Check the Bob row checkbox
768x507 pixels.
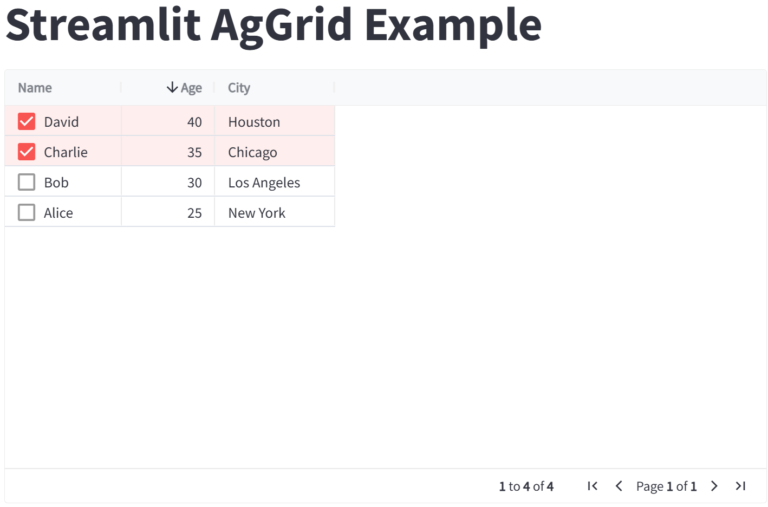coord(26,182)
